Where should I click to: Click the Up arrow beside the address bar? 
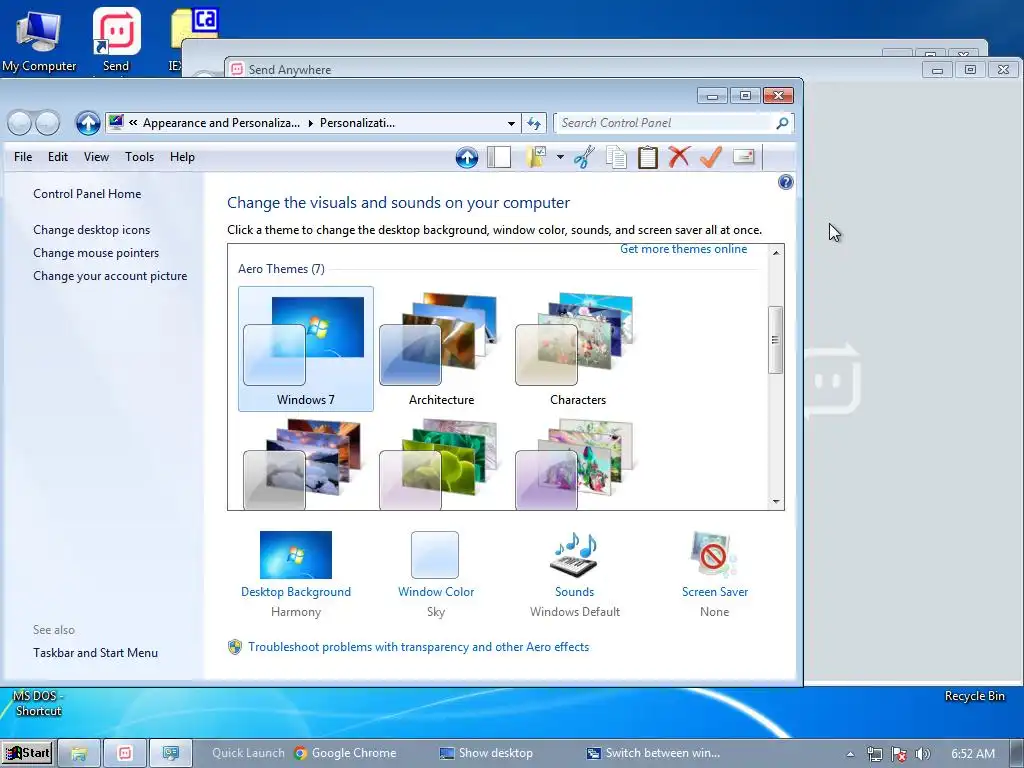pos(88,123)
